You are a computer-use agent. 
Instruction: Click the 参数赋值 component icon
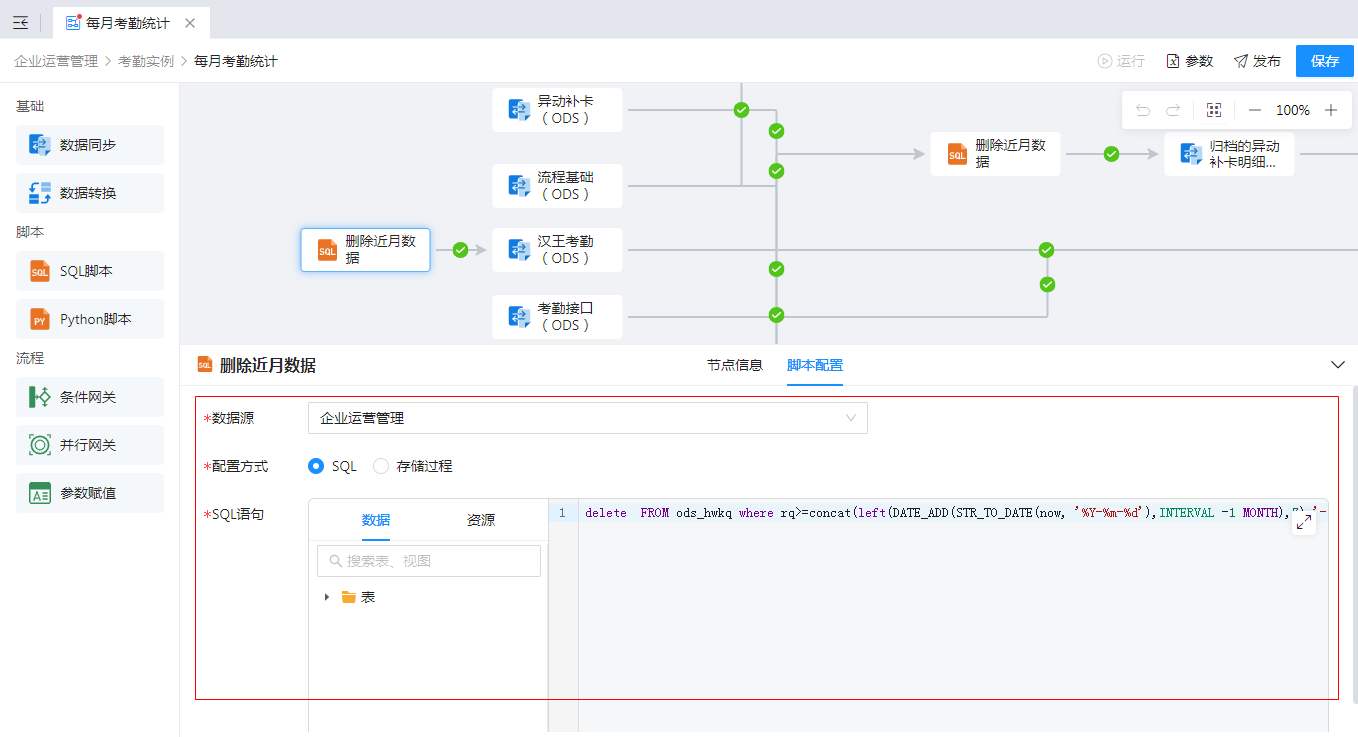coord(40,493)
